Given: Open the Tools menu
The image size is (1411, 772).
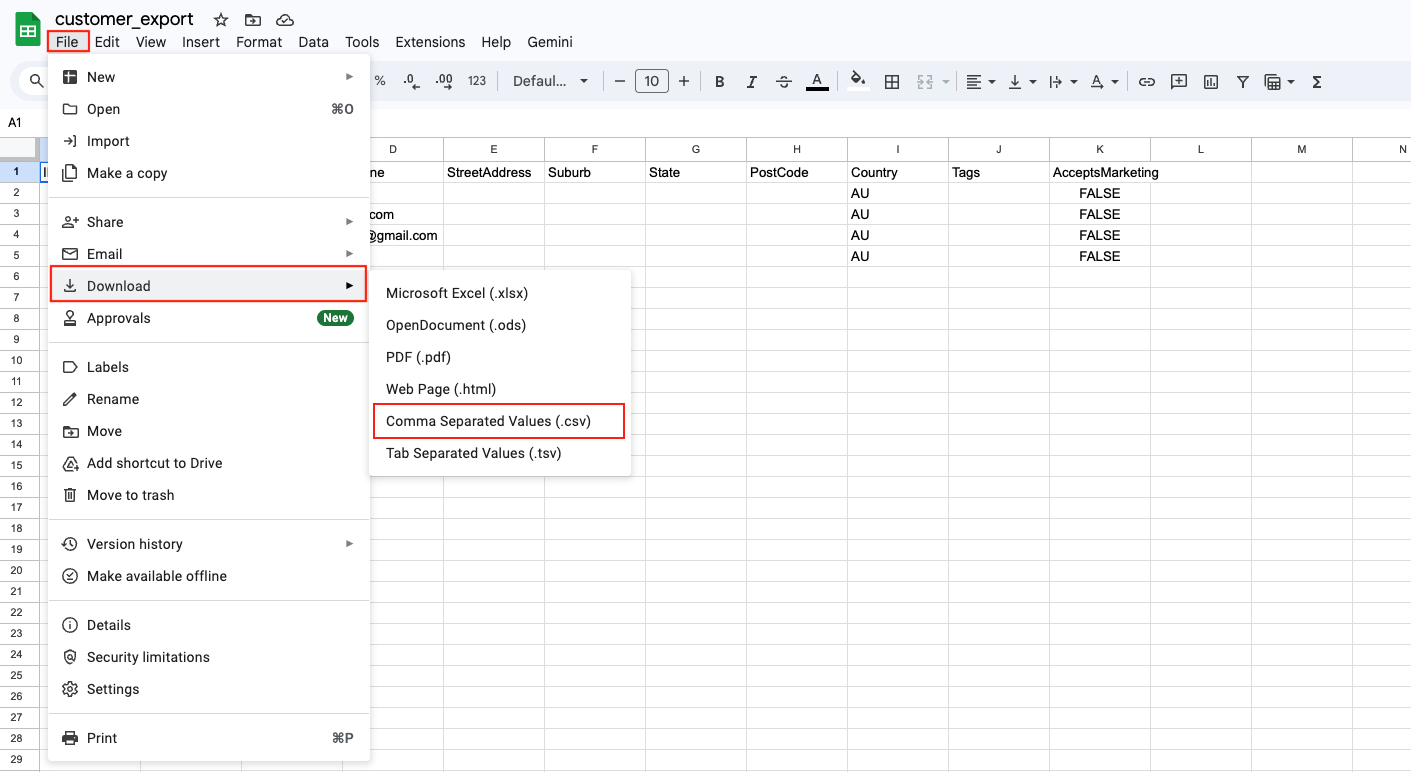Looking at the screenshot, I should point(362,42).
